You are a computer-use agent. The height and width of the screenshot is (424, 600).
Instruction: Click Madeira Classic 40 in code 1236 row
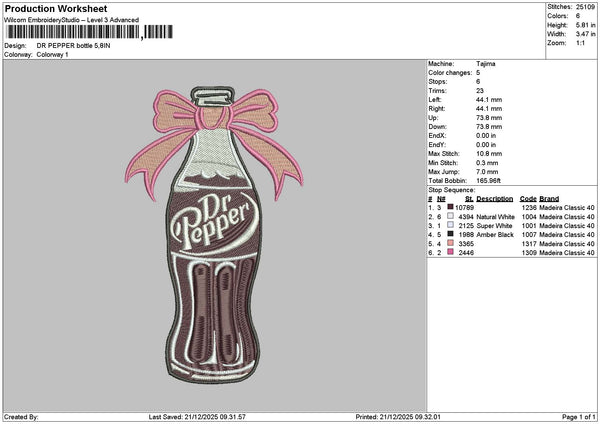click(x=567, y=208)
